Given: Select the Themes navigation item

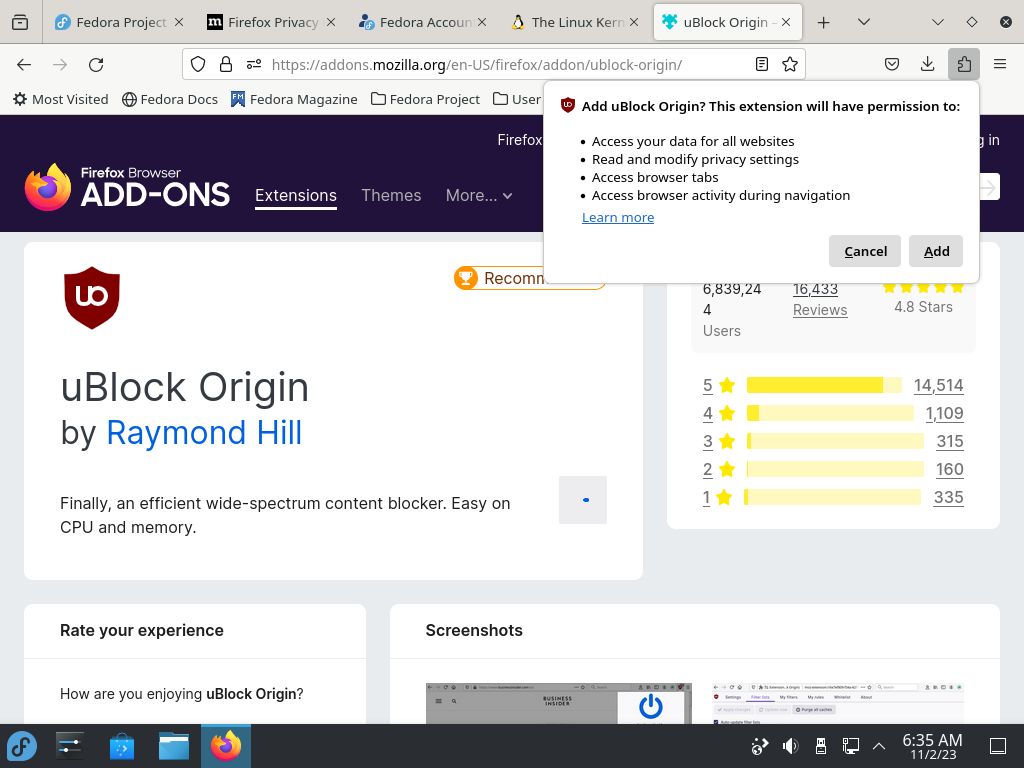Looking at the screenshot, I should point(391,195).
